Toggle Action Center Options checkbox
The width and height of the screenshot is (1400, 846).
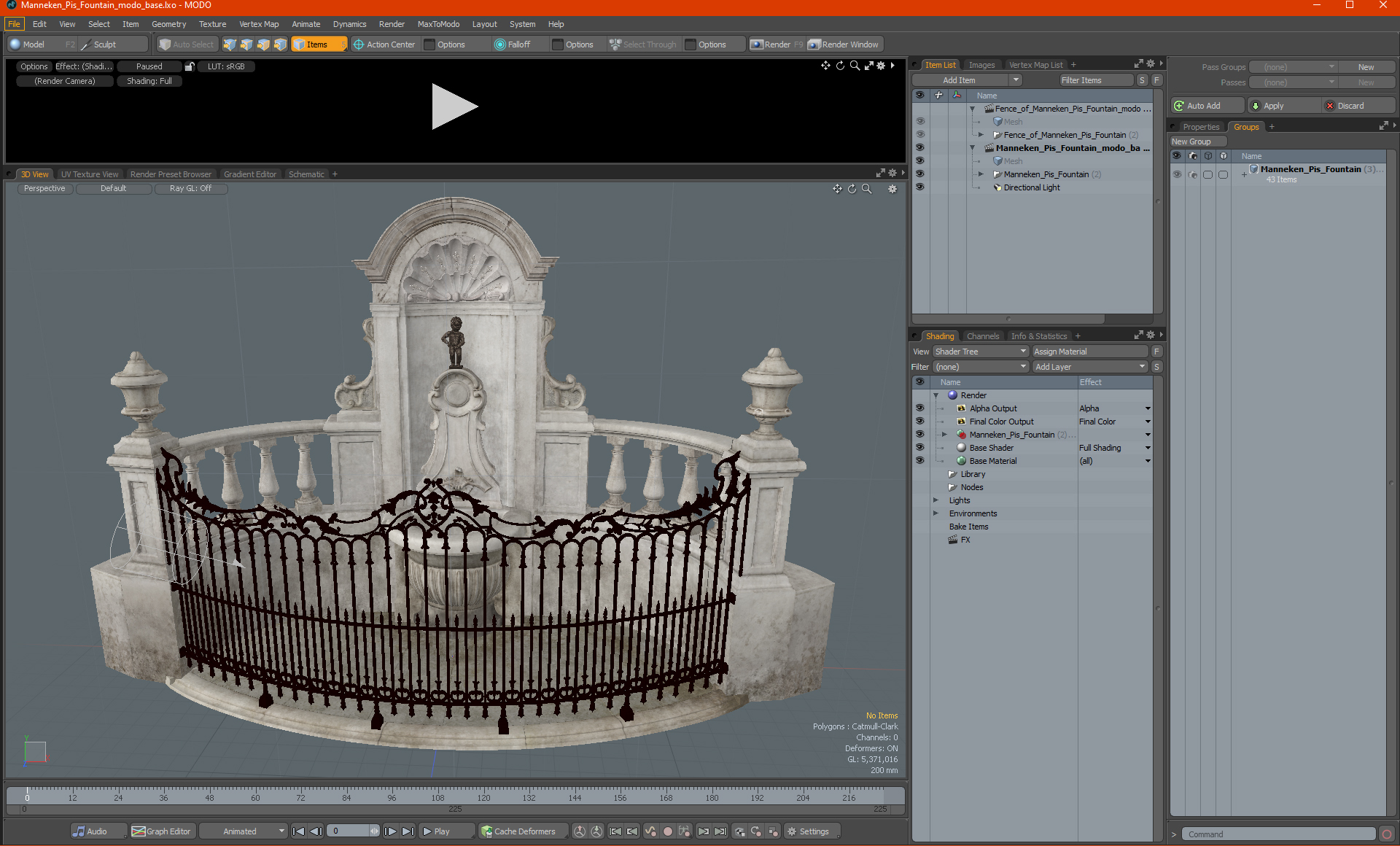[429, 44]
